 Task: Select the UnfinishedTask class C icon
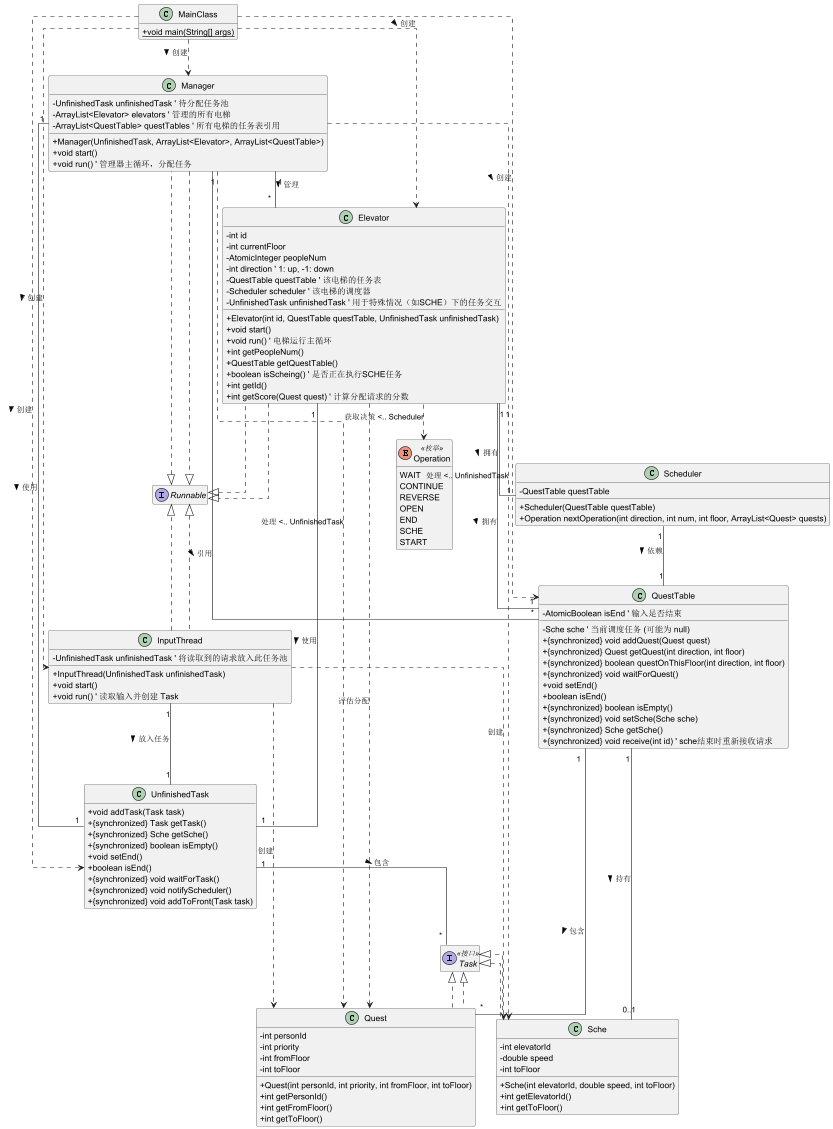tap(139, 794)
